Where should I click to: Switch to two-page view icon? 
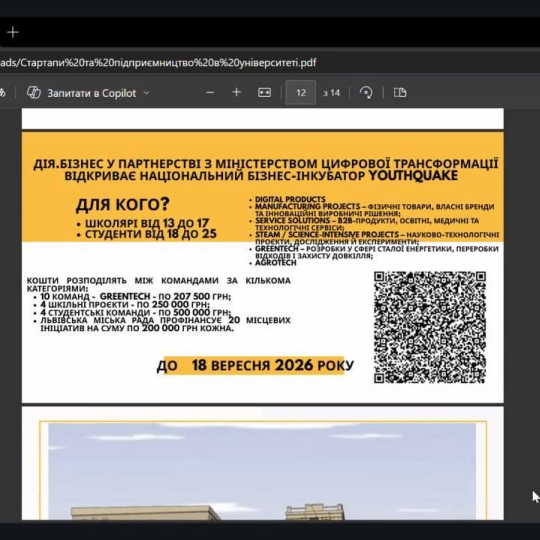(400, 93)
